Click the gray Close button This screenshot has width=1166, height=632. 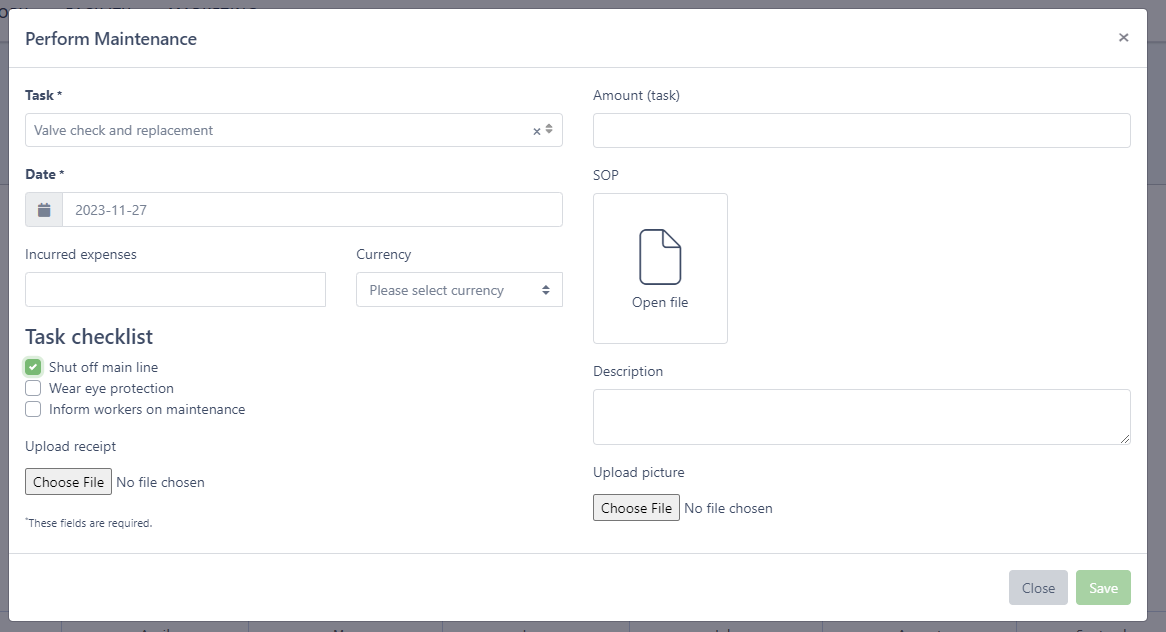[1038, 588]
